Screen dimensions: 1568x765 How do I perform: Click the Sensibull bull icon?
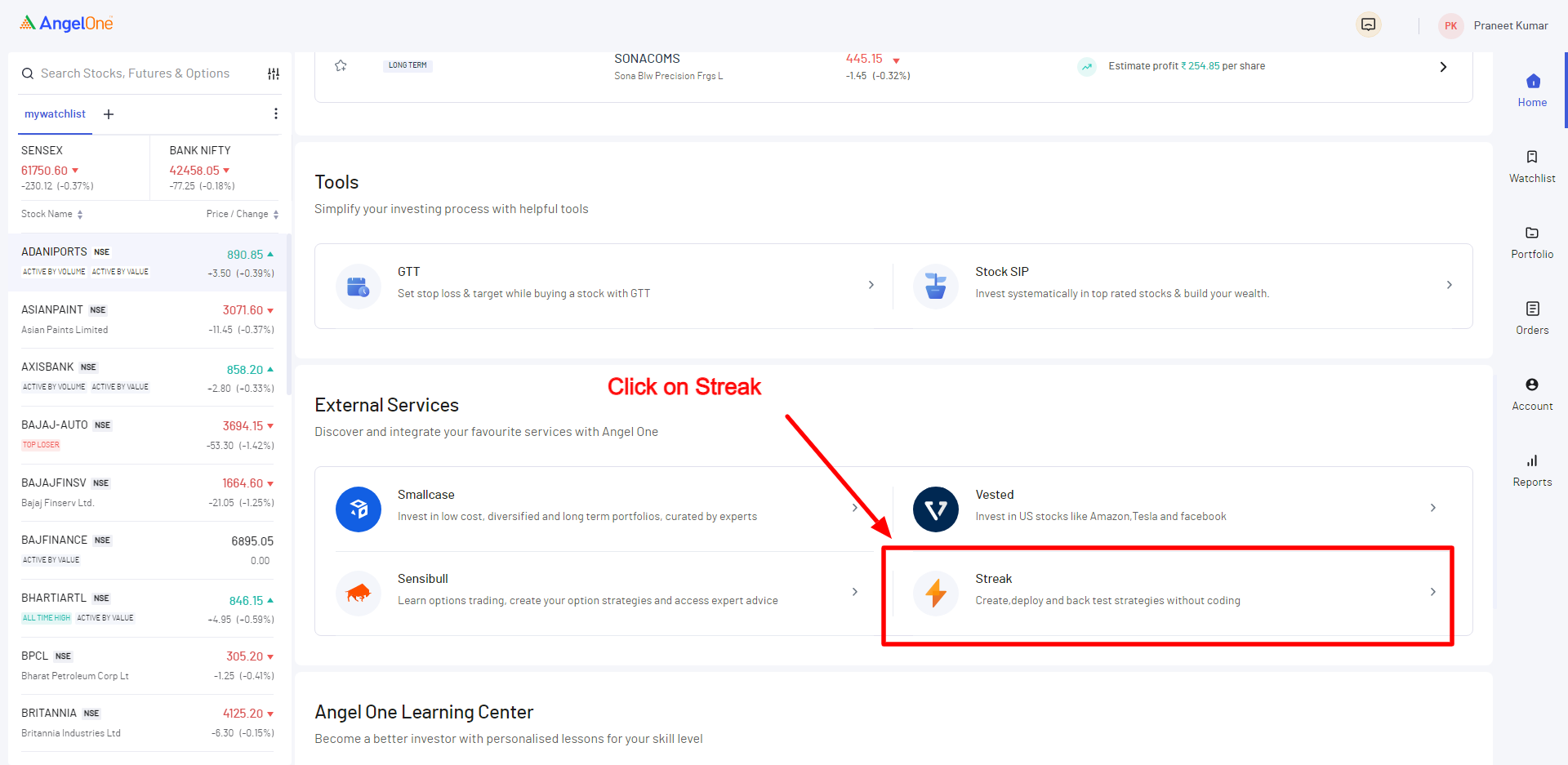tap(358, 594)
